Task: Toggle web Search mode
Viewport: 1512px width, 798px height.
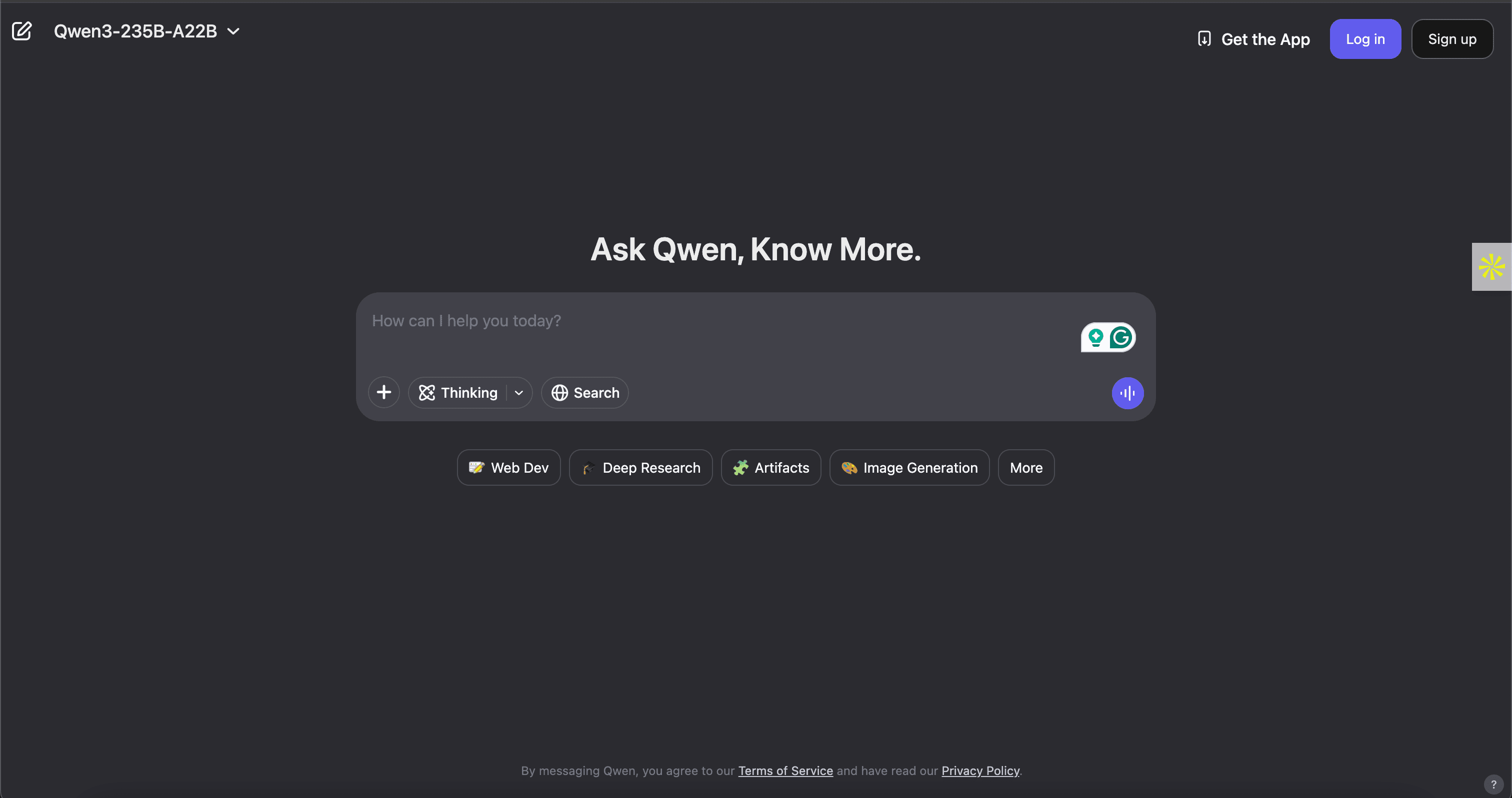Action: tap(584, 393)
